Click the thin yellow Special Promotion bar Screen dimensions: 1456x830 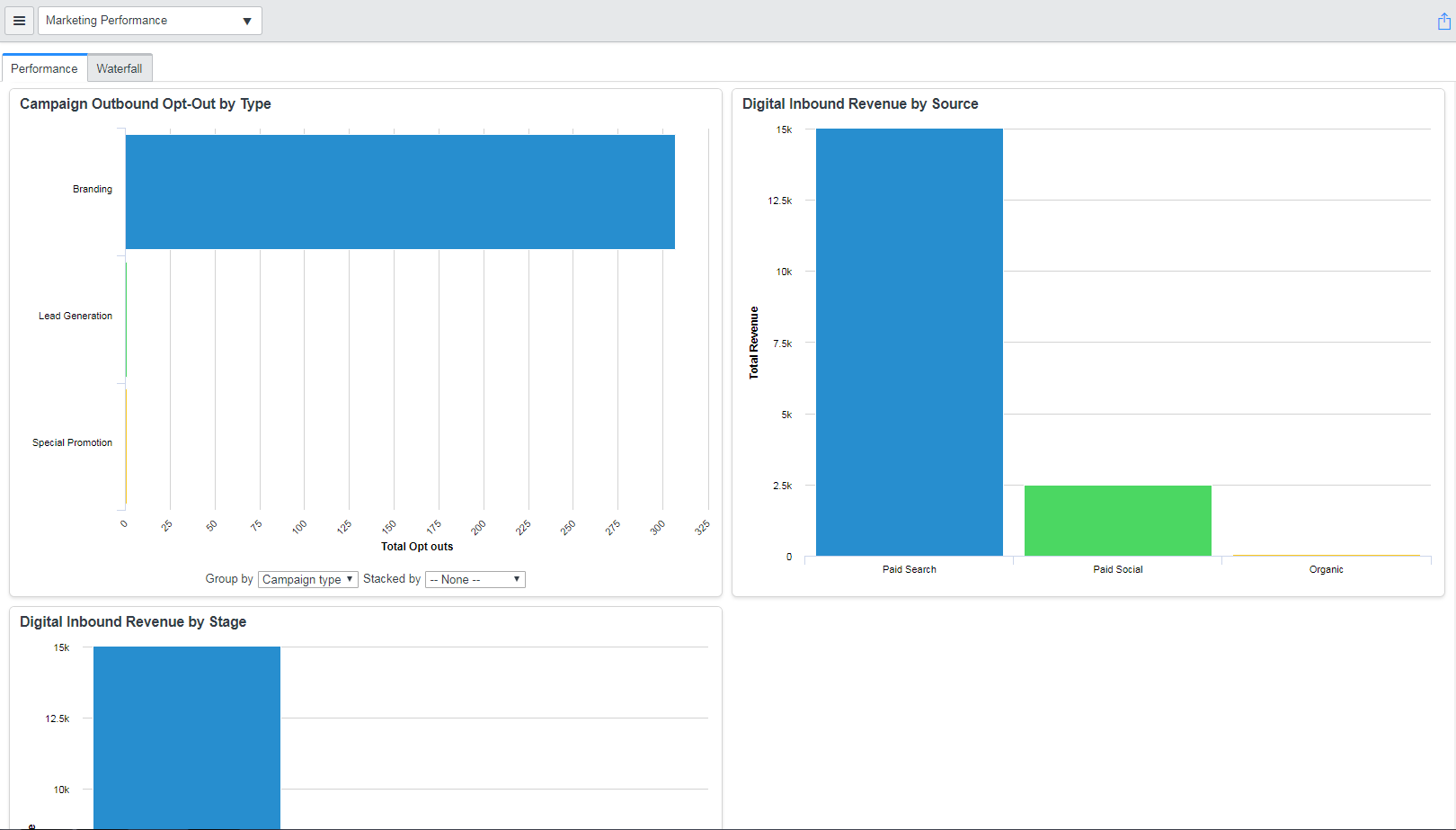click(126, 446)
